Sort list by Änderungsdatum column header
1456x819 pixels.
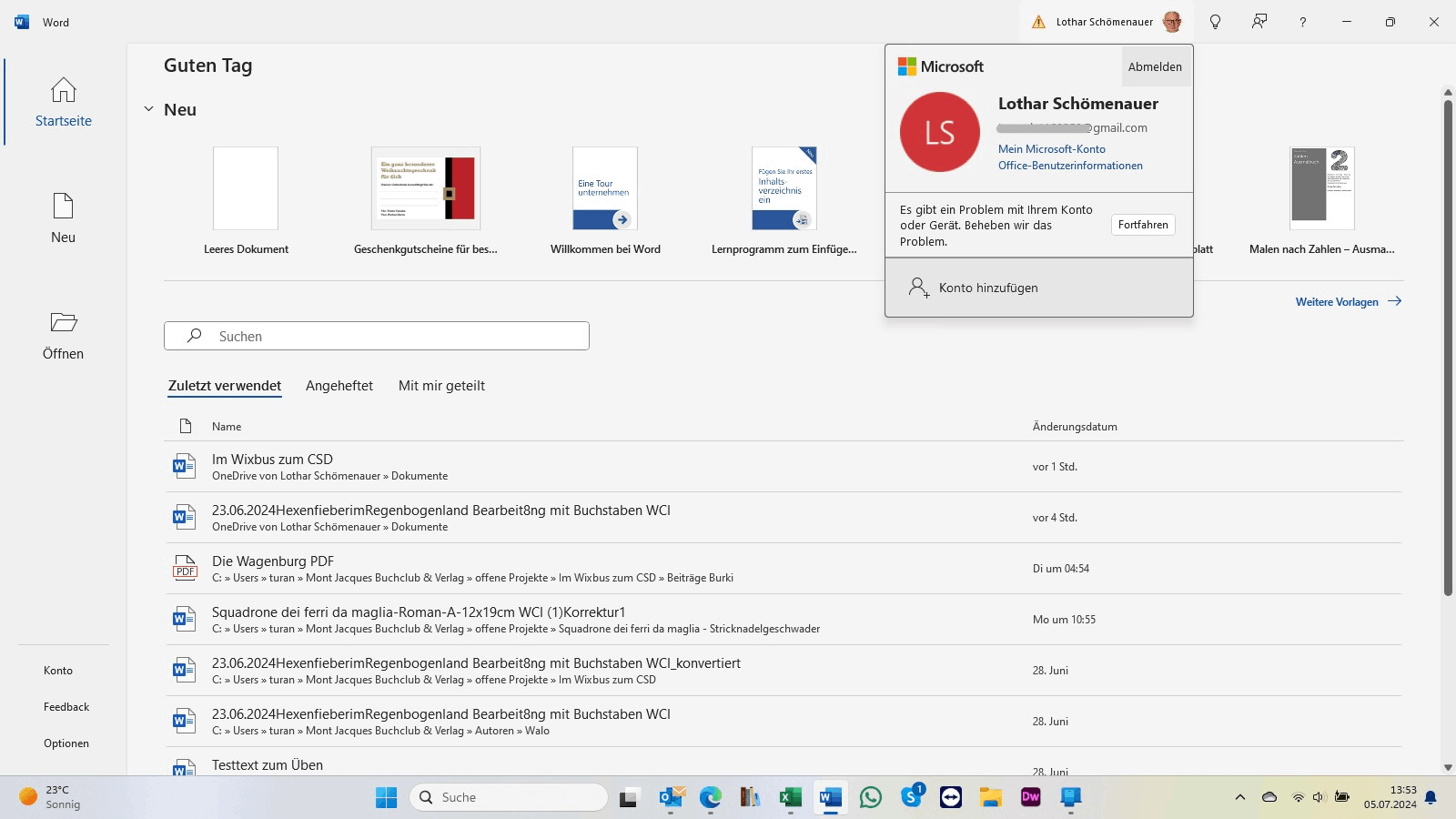pos(1075,426)
